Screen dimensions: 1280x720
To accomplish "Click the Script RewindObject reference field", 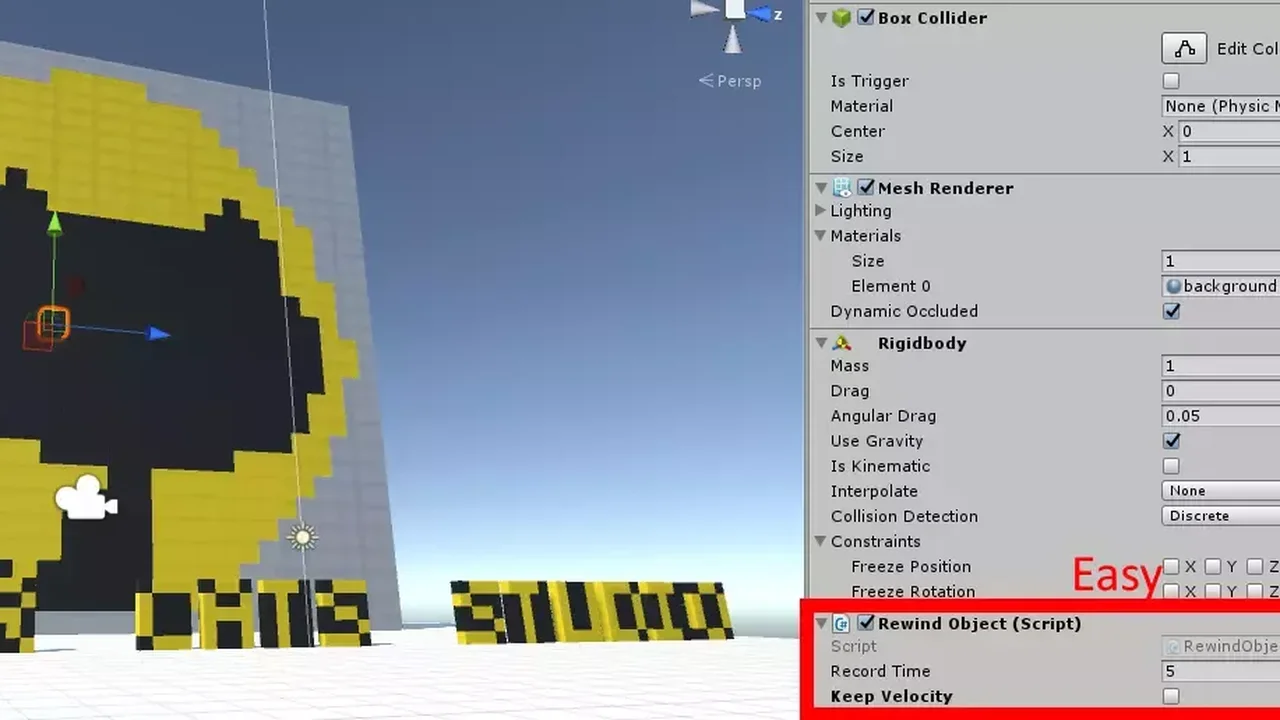I will tap(1221, 647).
